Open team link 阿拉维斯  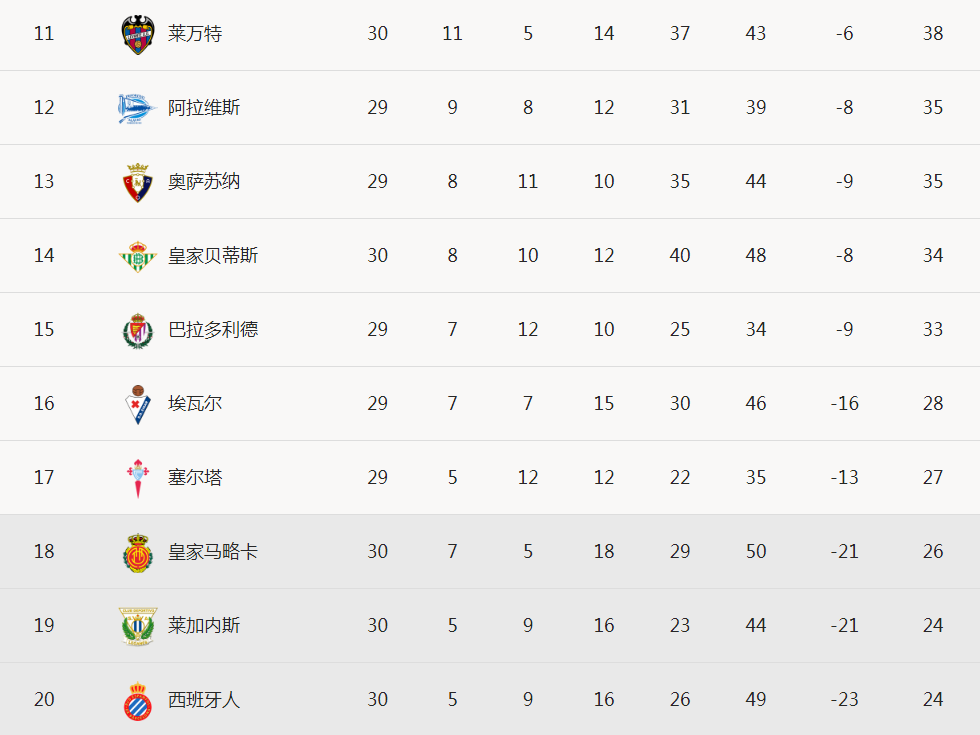[204, 108]
